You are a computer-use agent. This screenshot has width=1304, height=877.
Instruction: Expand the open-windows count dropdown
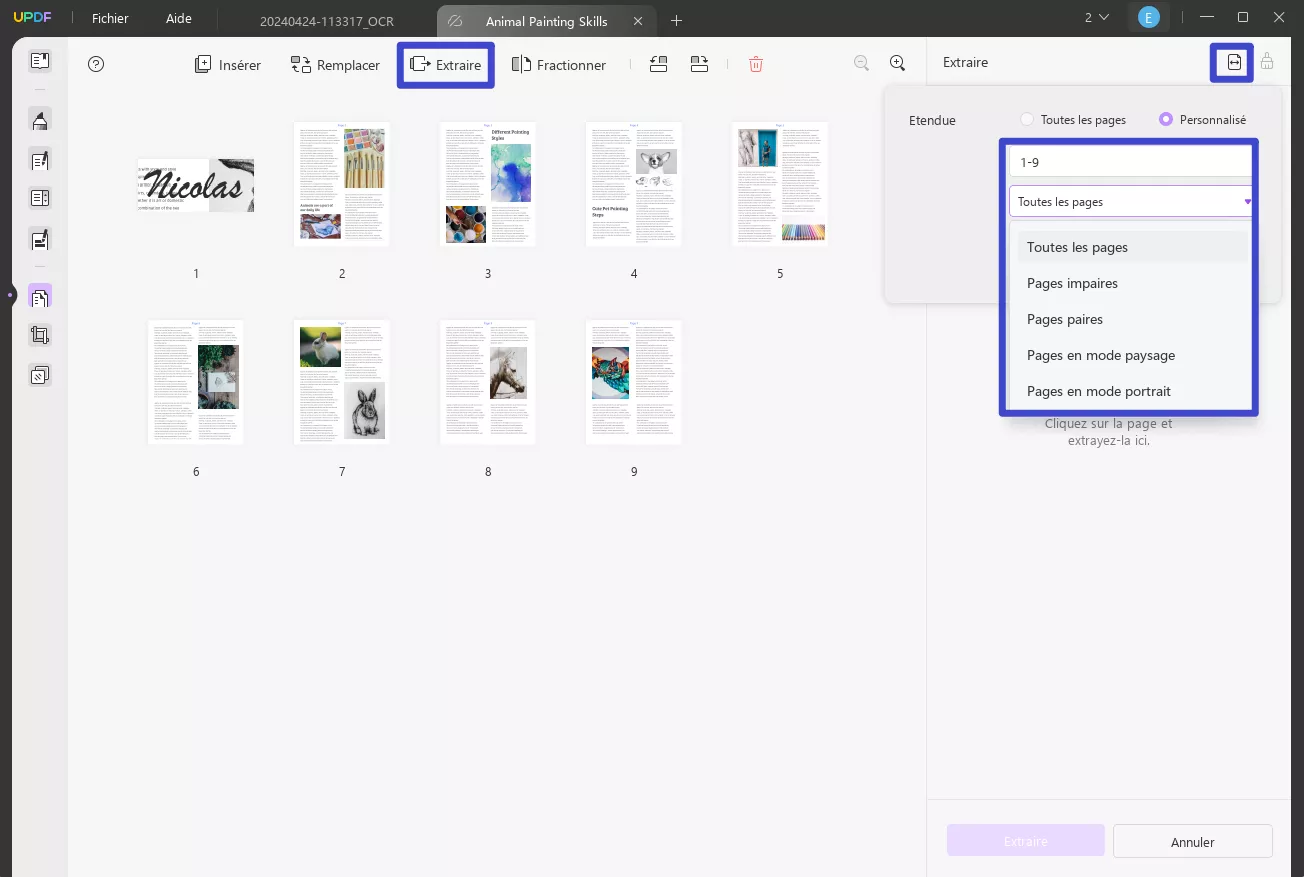[1097, 17]
